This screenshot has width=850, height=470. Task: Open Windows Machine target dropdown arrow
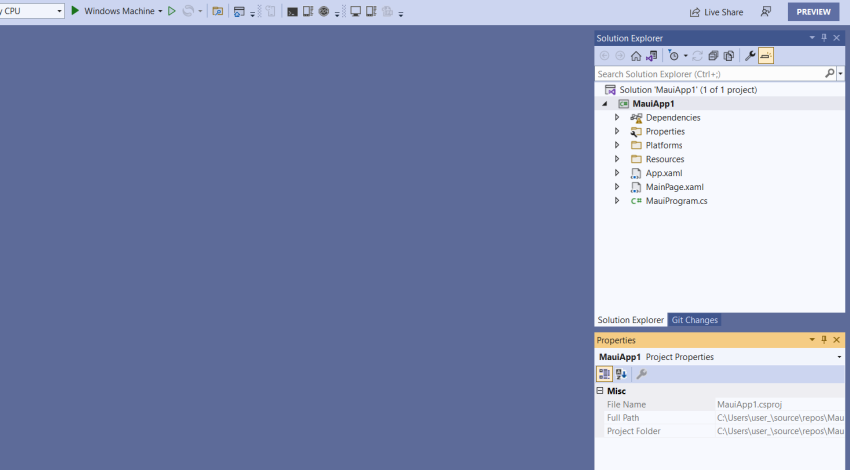click(x=160, y=11)
